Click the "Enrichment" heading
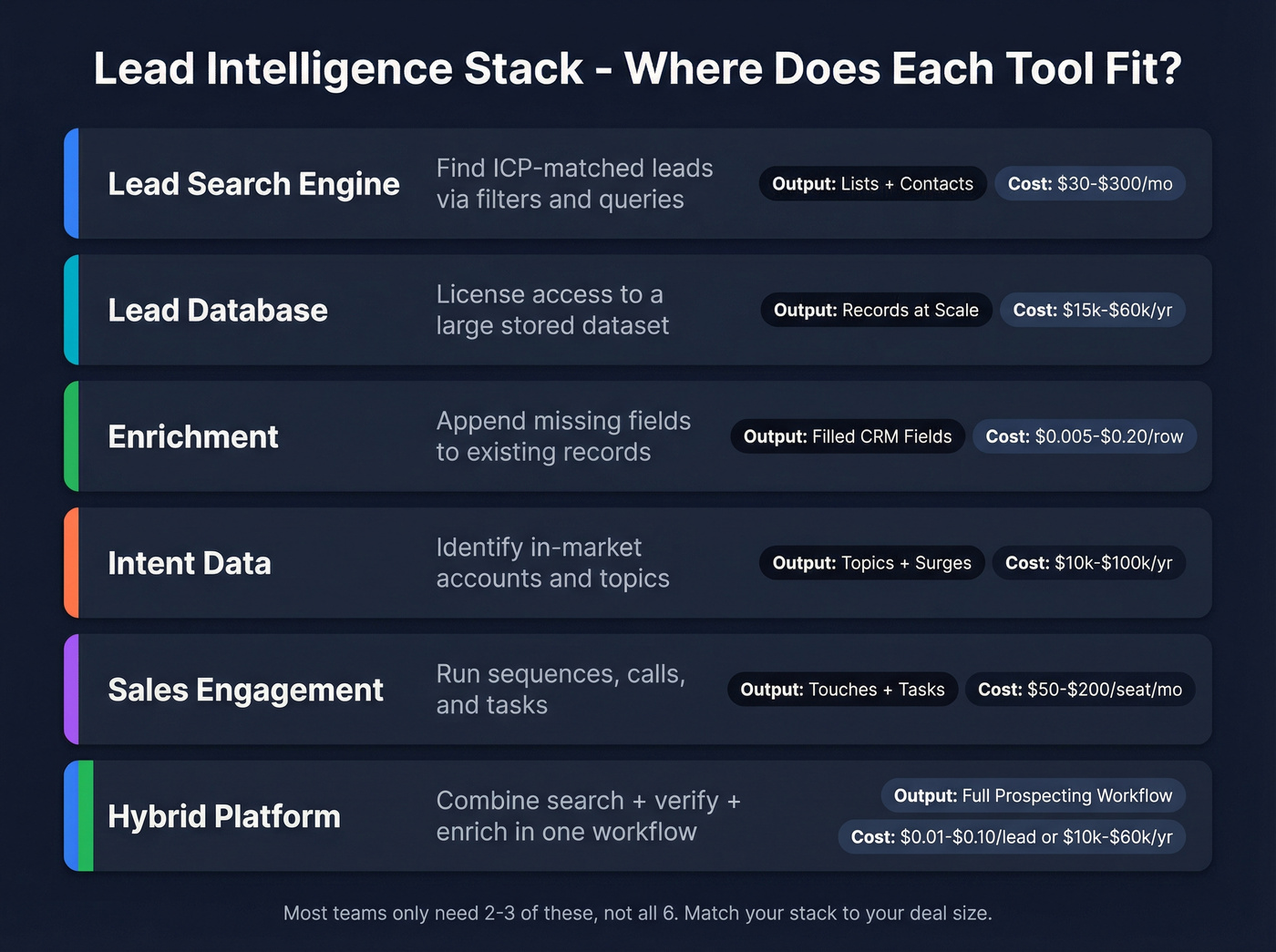Image resolution: width=1276 pixels, height=952 pixels. [192, 436]
